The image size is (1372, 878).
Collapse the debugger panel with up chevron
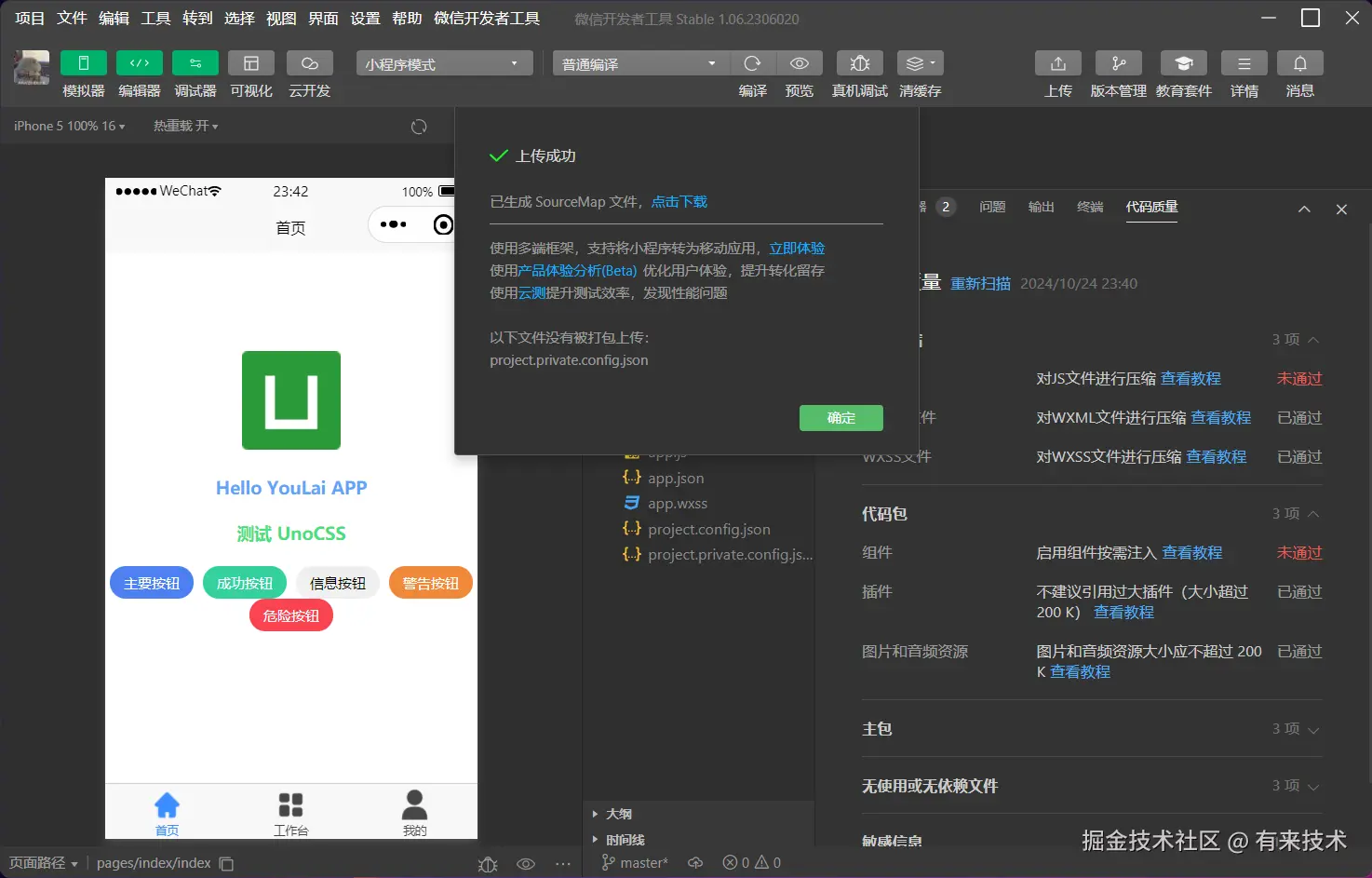1304,209
